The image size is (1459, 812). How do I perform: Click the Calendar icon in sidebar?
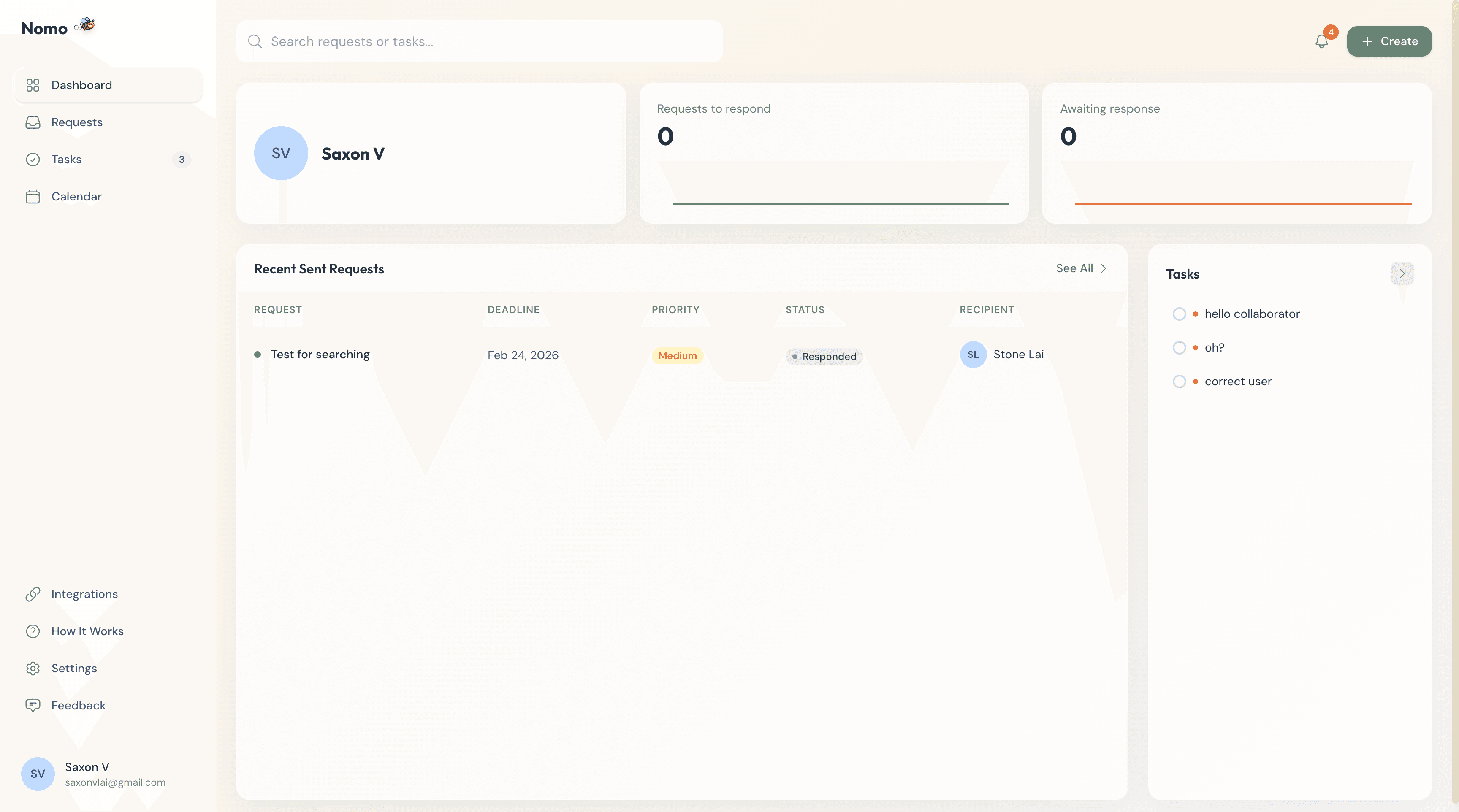point(33,197)
